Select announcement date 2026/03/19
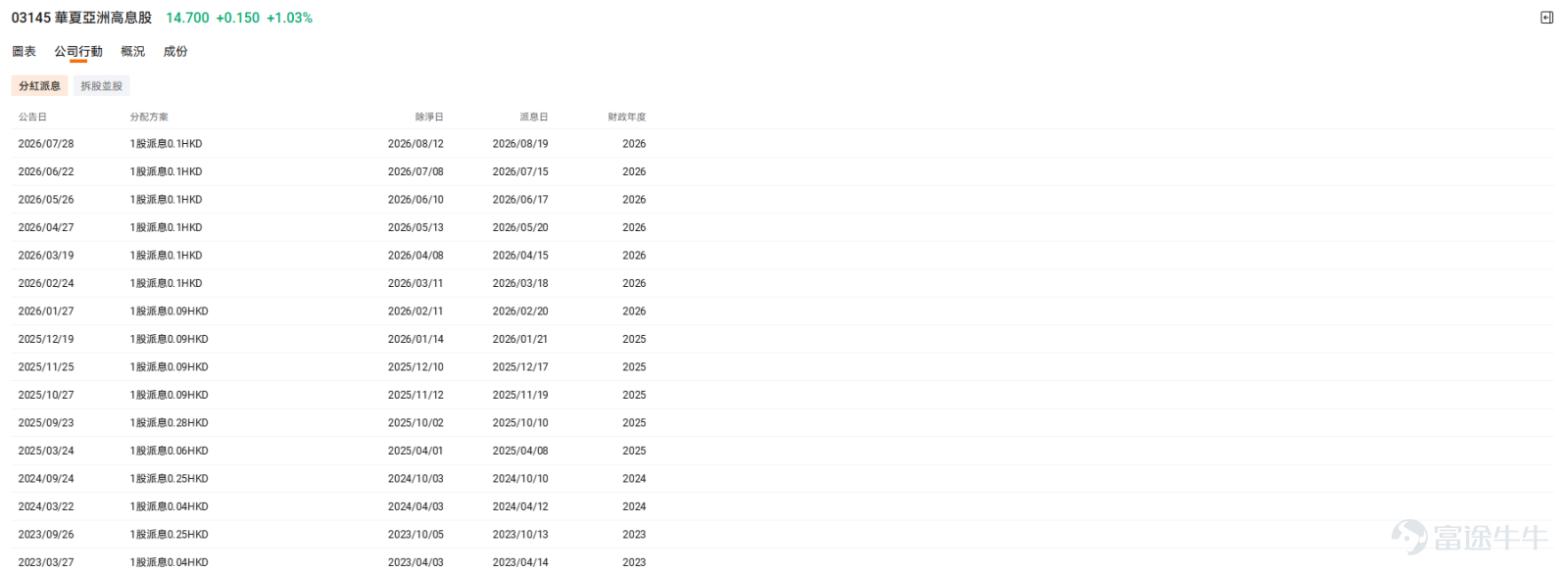 (x=46, y=256)
